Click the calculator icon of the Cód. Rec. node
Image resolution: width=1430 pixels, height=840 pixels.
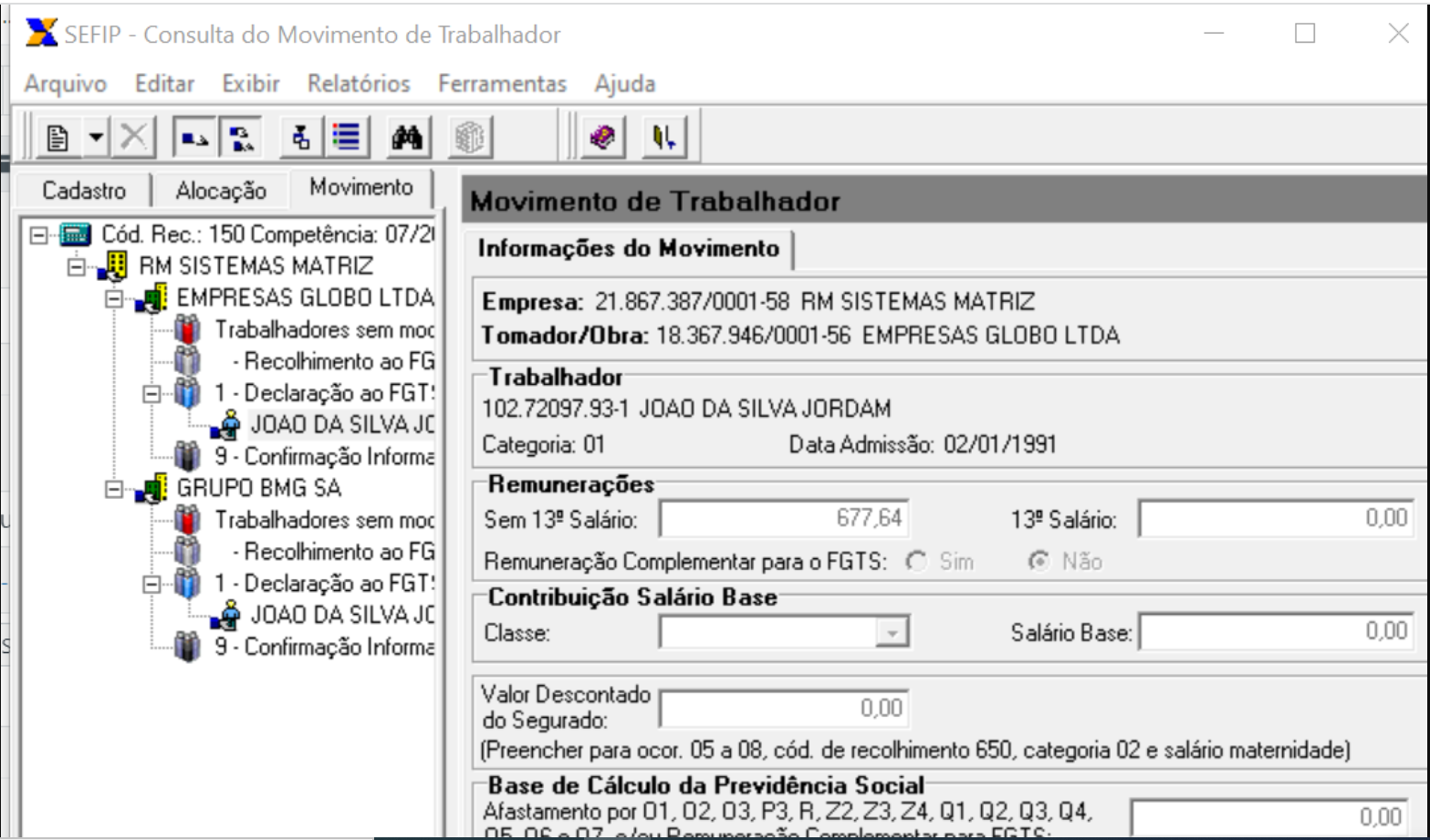[x=76, y=235]
